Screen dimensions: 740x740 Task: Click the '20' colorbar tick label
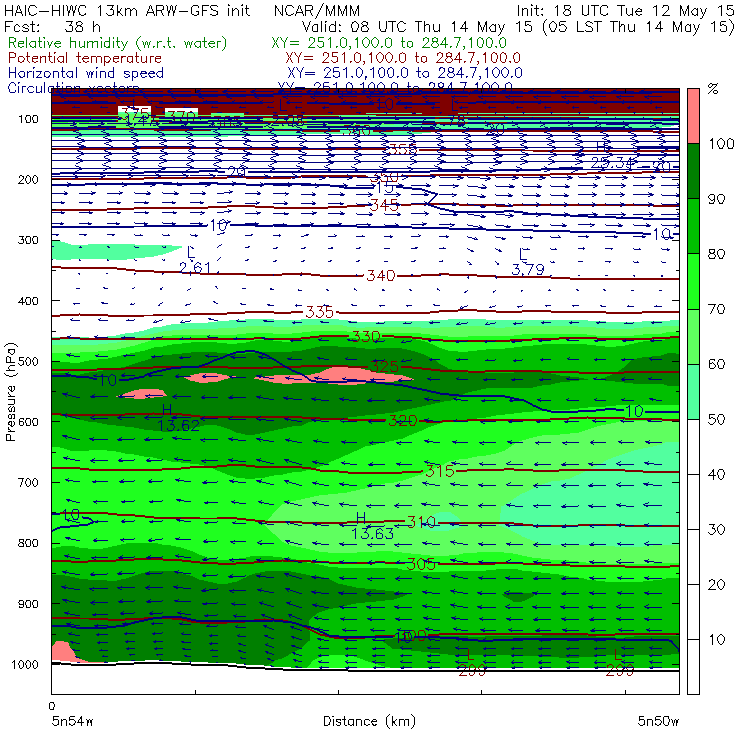pyautogui.click(x=716, y=584)
